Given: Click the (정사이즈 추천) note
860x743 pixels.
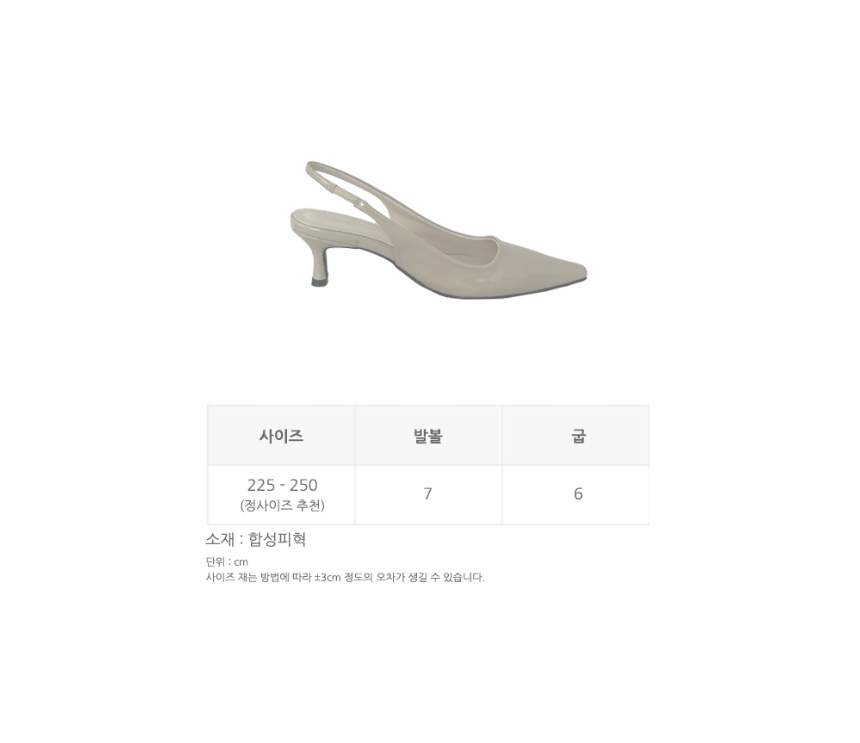Looking at the screenshot, I should coord(282,505).
